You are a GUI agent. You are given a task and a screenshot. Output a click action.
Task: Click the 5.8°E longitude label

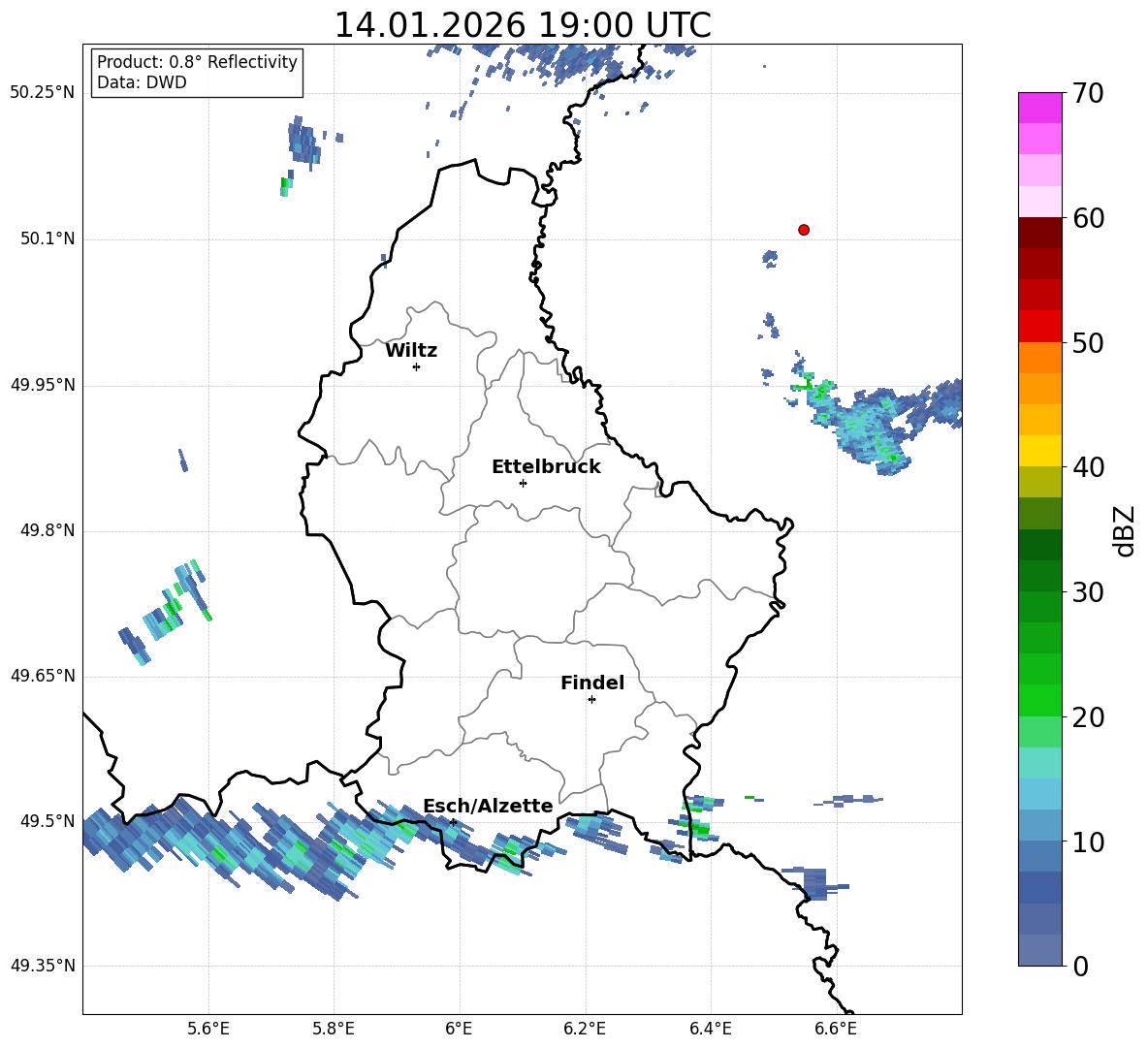pyautogui.click(x=334, y=1029)
